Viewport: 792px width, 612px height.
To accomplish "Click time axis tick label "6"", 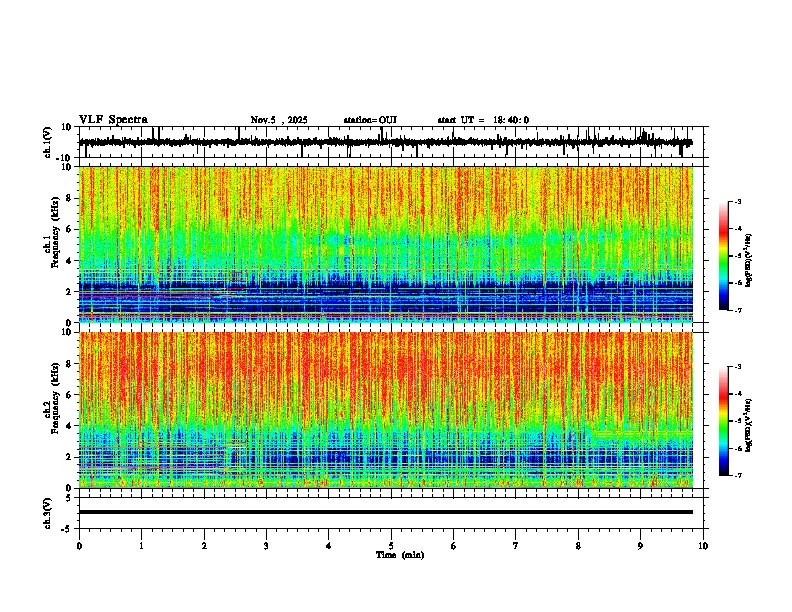I will point(454,546).
